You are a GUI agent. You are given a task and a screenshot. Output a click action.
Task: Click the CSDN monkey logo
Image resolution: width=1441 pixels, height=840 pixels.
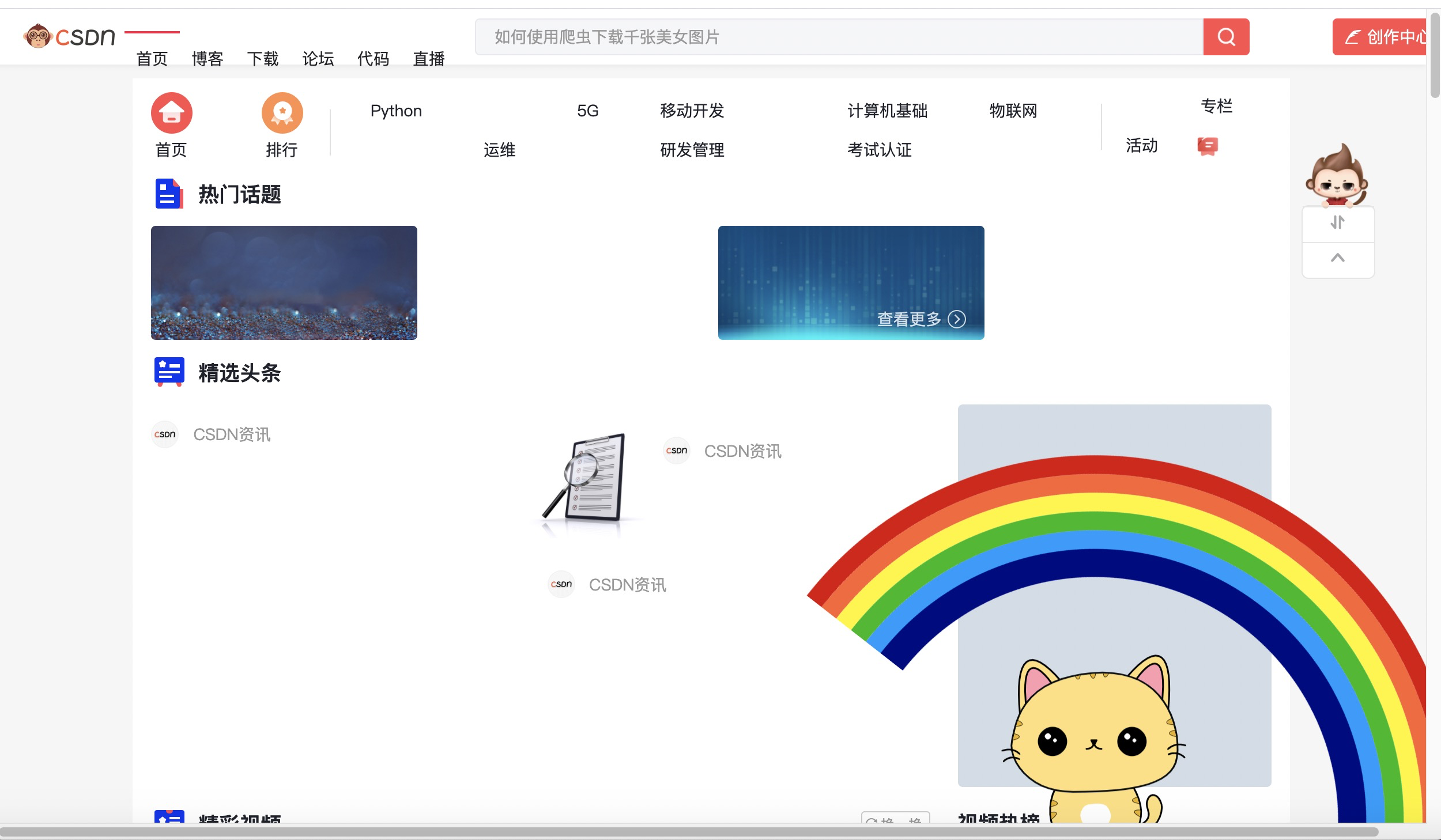(x=38, y=36)
